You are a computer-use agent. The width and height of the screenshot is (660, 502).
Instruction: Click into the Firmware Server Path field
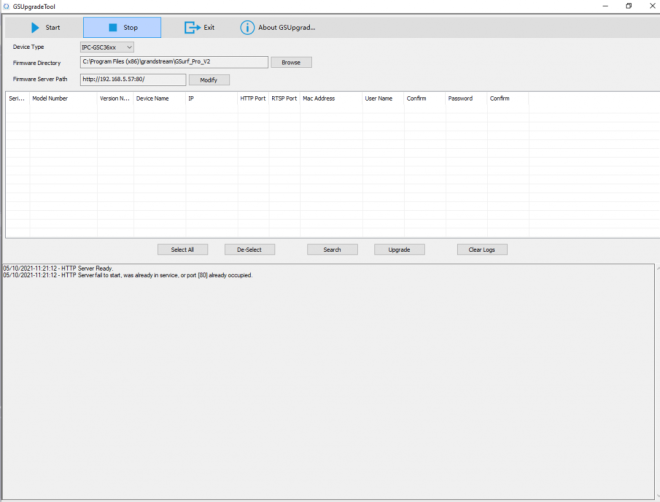132,80
